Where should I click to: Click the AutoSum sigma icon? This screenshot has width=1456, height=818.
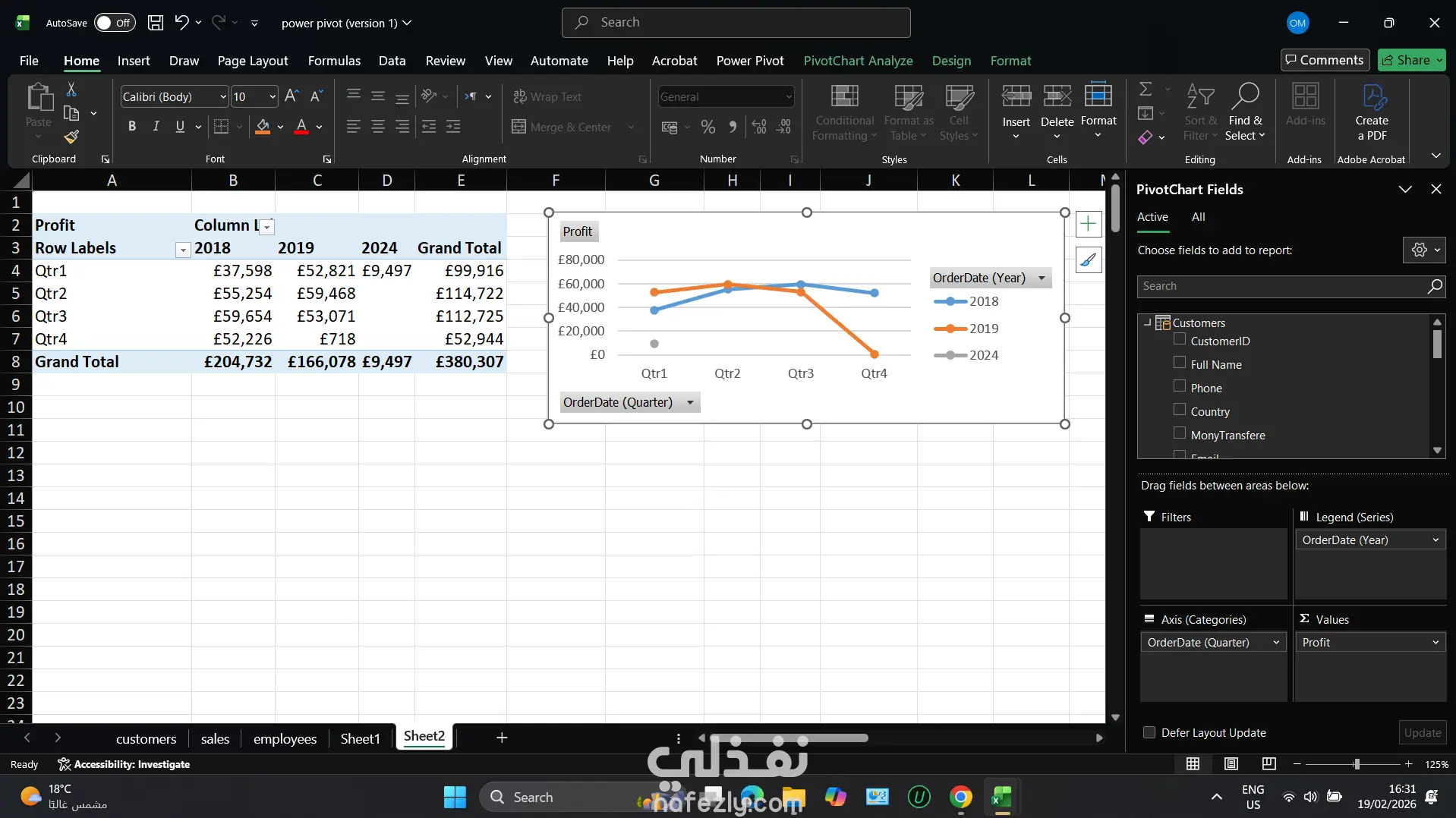coord(1146,90)
